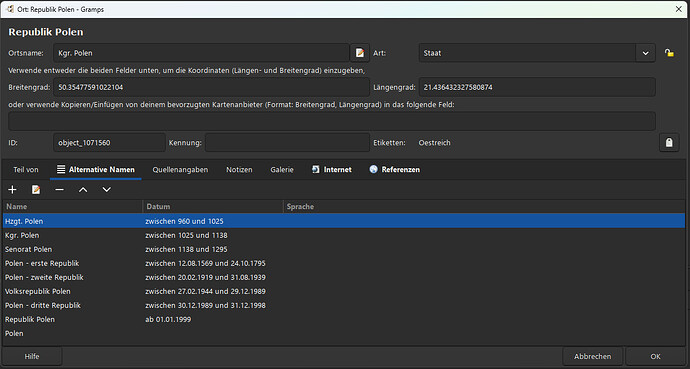Sort list by Sprache column header
The width and height of the screenshot is (690, 369).
point(484,206)
